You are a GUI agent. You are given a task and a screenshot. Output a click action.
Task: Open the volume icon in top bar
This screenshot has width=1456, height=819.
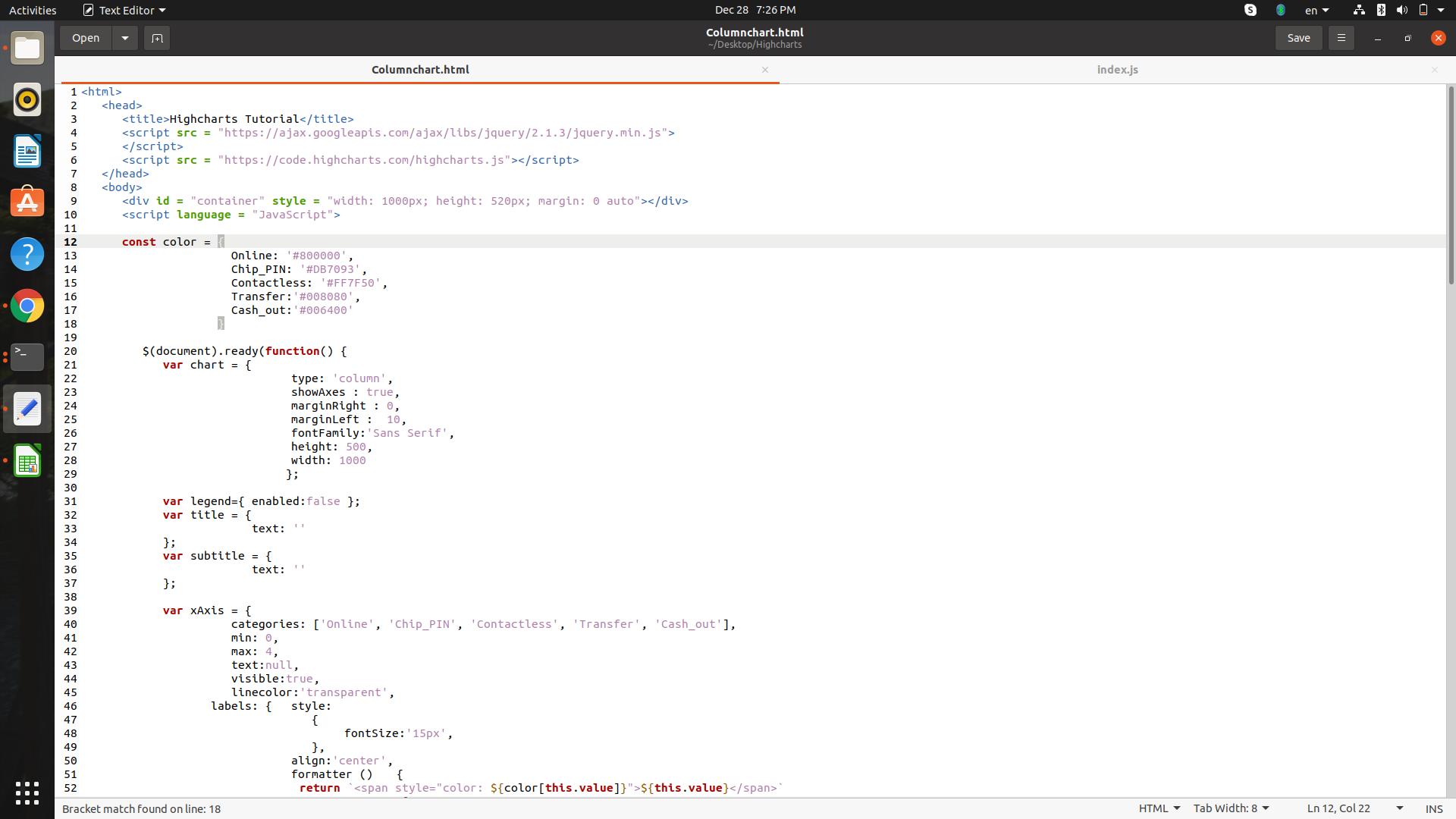pos(1402,10)
